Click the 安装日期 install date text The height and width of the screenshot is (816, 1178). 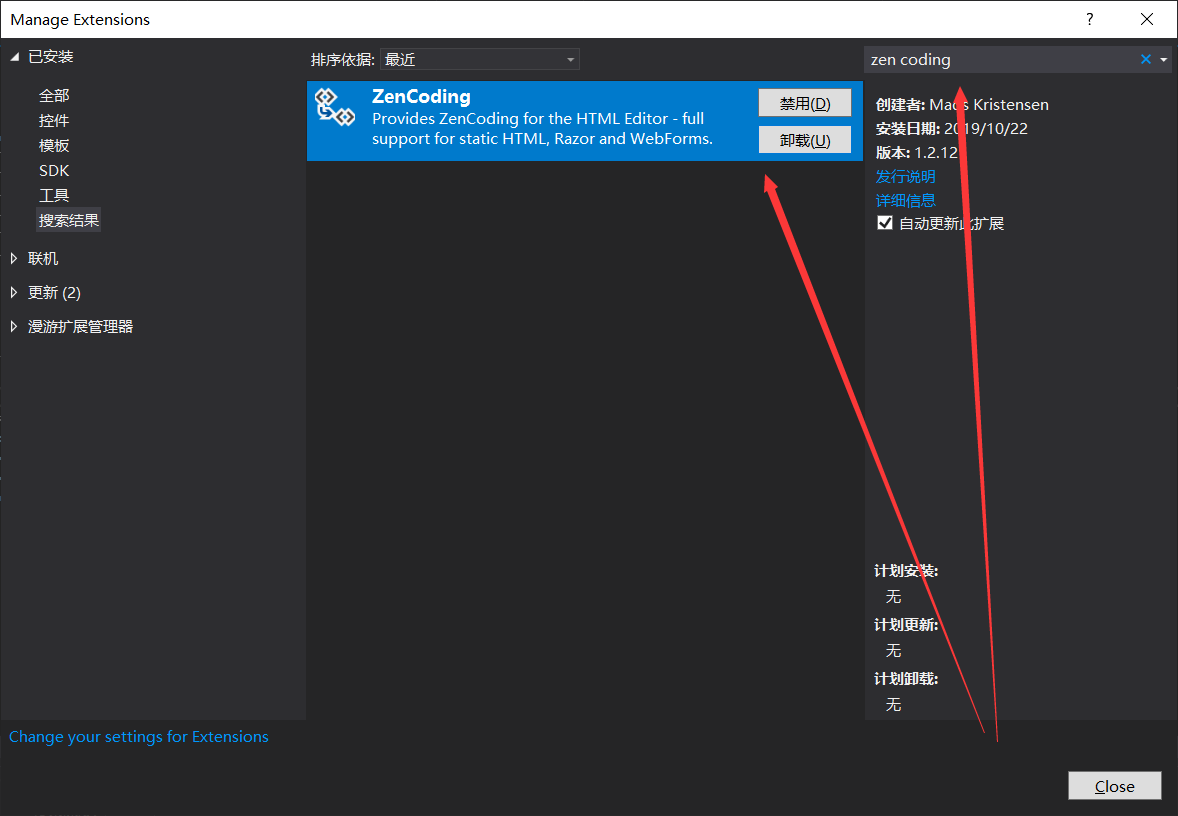(952, 128)
